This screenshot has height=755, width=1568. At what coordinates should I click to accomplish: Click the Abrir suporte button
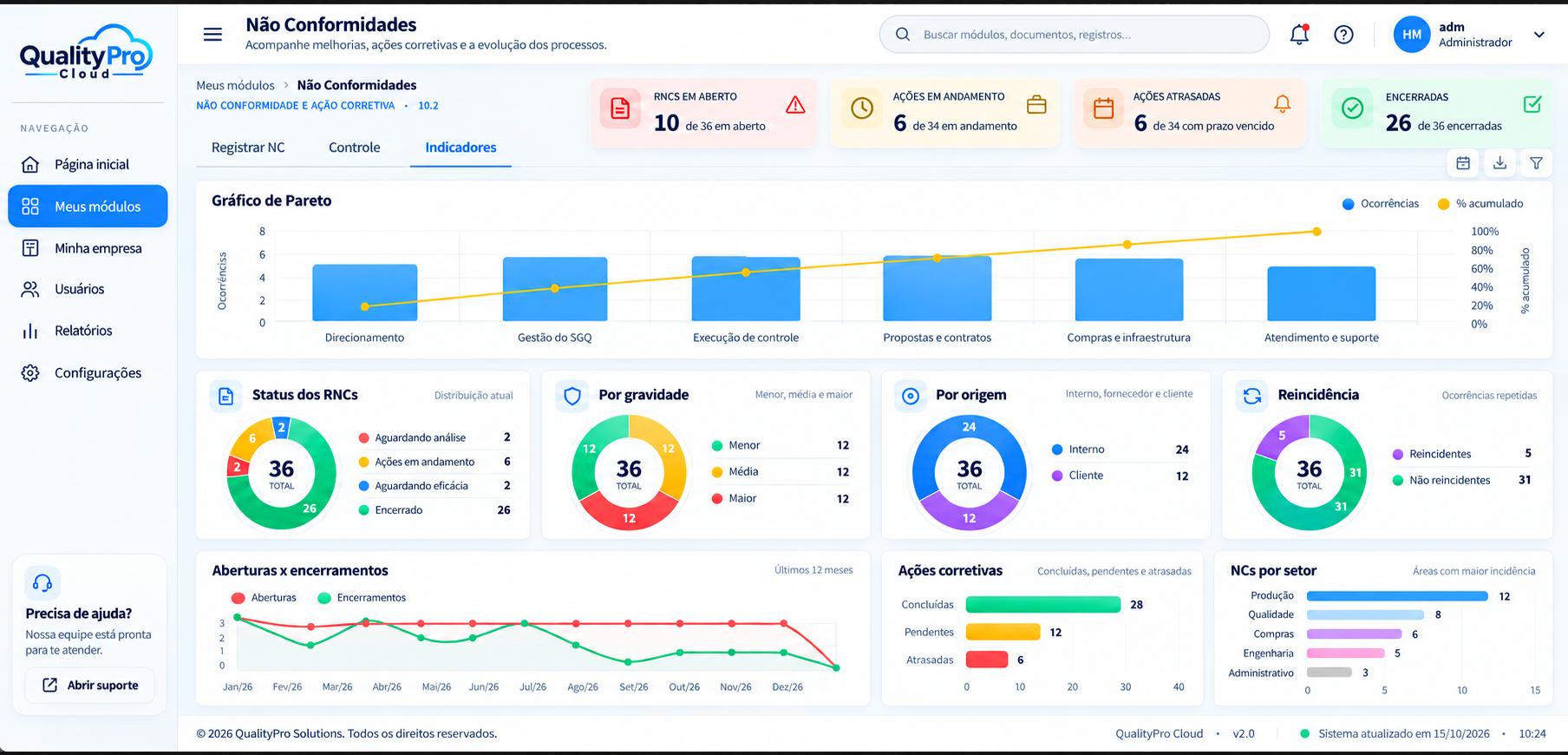click(90, 685)
